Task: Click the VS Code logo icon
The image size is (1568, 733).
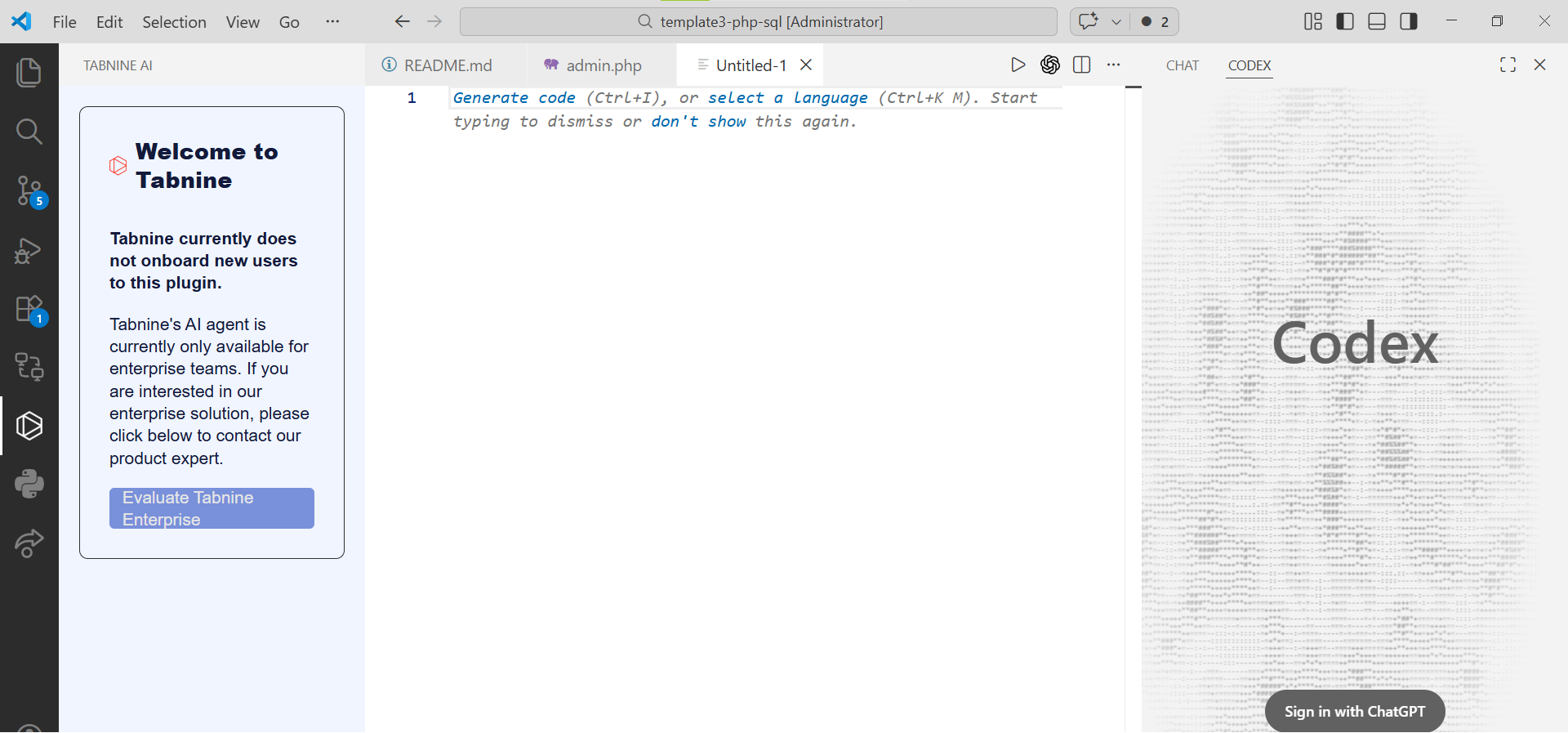Action: tap(21, 21)
